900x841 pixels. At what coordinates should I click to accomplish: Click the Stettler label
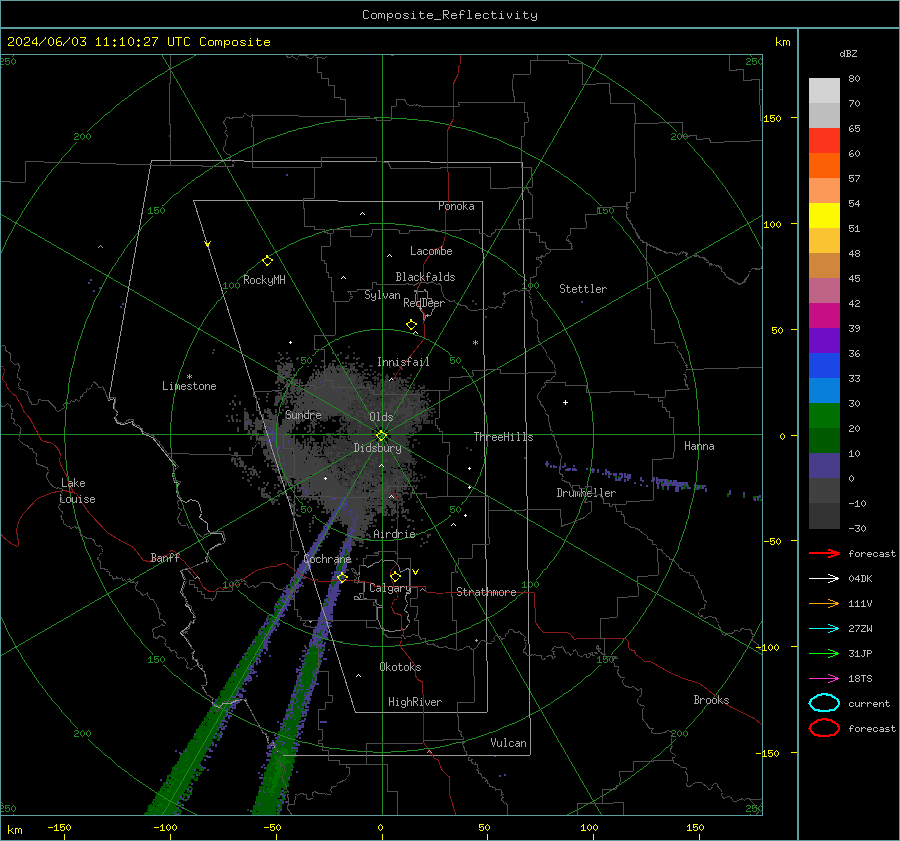[x=583, y=289]
